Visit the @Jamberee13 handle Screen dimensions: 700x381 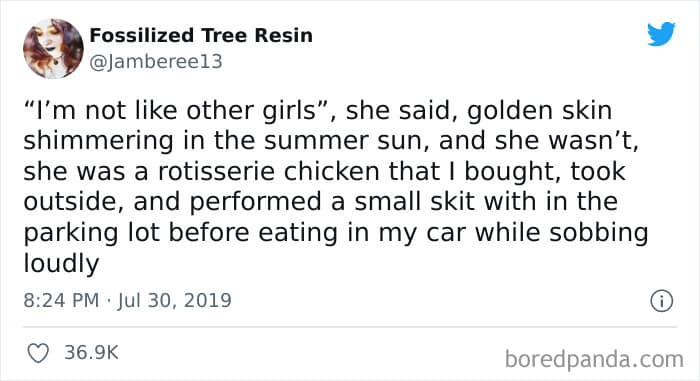tap(156, 62)
